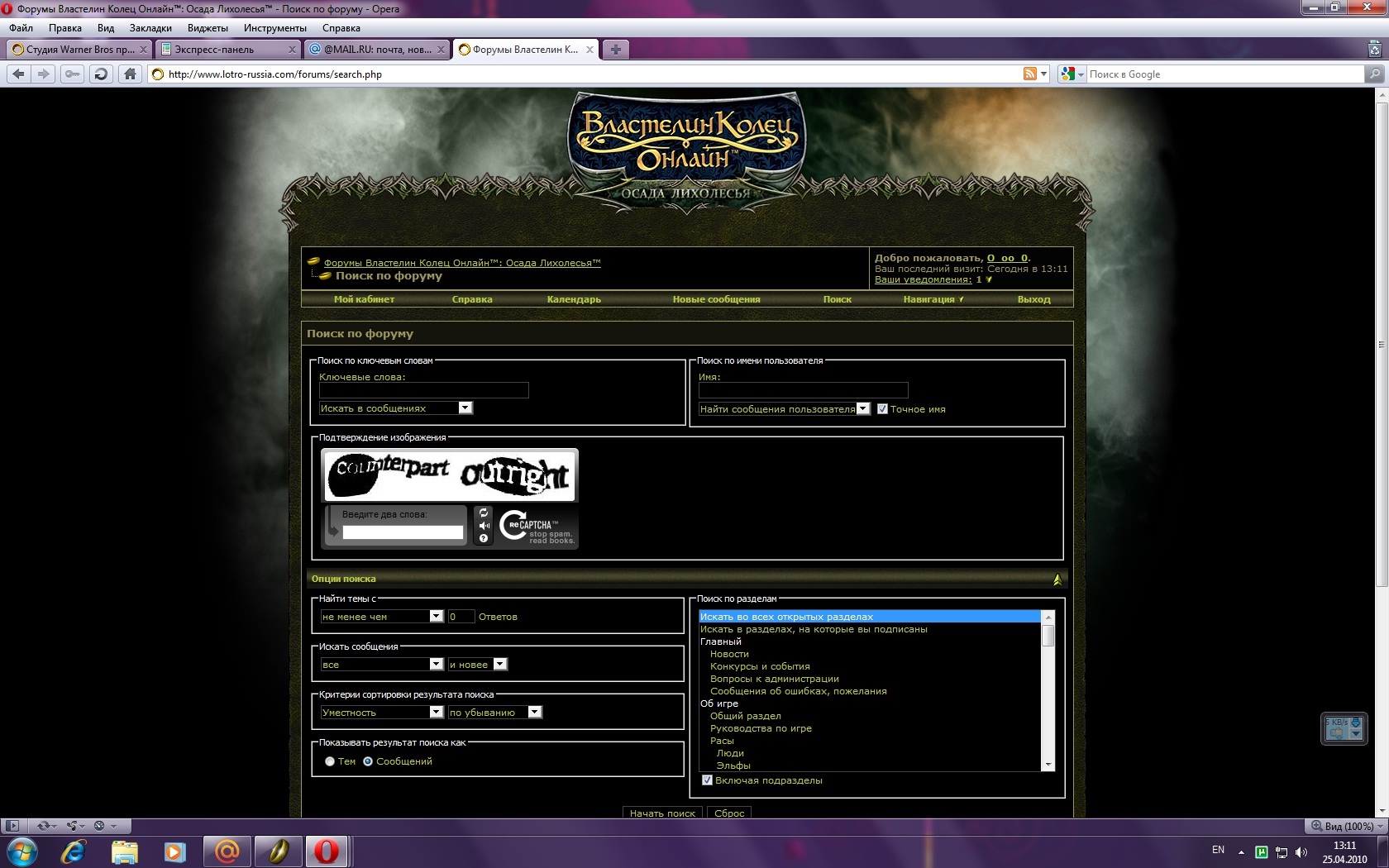Image resolution: width=1389 pixels, height=868 pixels.
Task: Open the Найти сообщения пользователя dropdown
Action: click(x=784, y=408)
